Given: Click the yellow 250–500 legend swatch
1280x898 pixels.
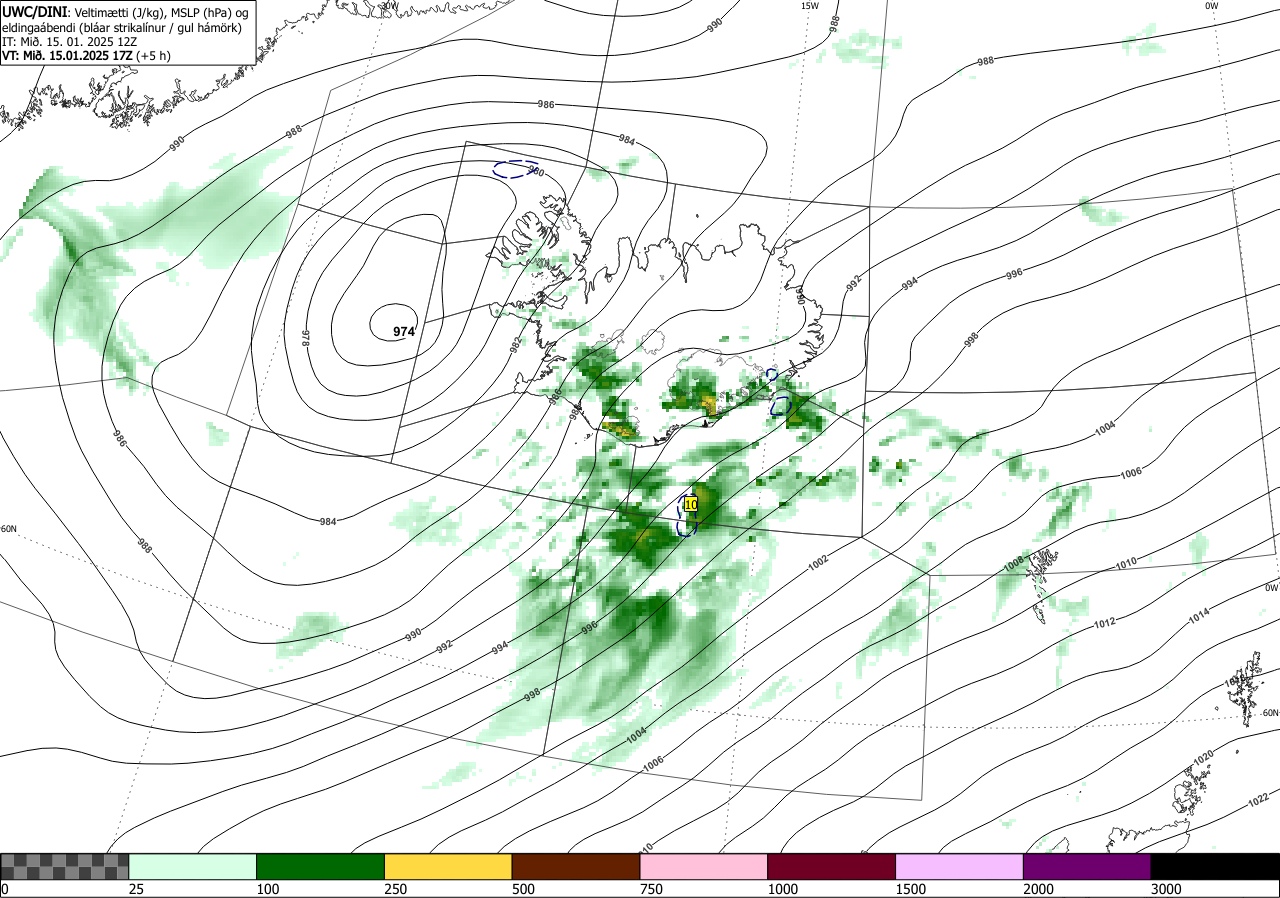Looking at the screenshot, I should 448,866.
